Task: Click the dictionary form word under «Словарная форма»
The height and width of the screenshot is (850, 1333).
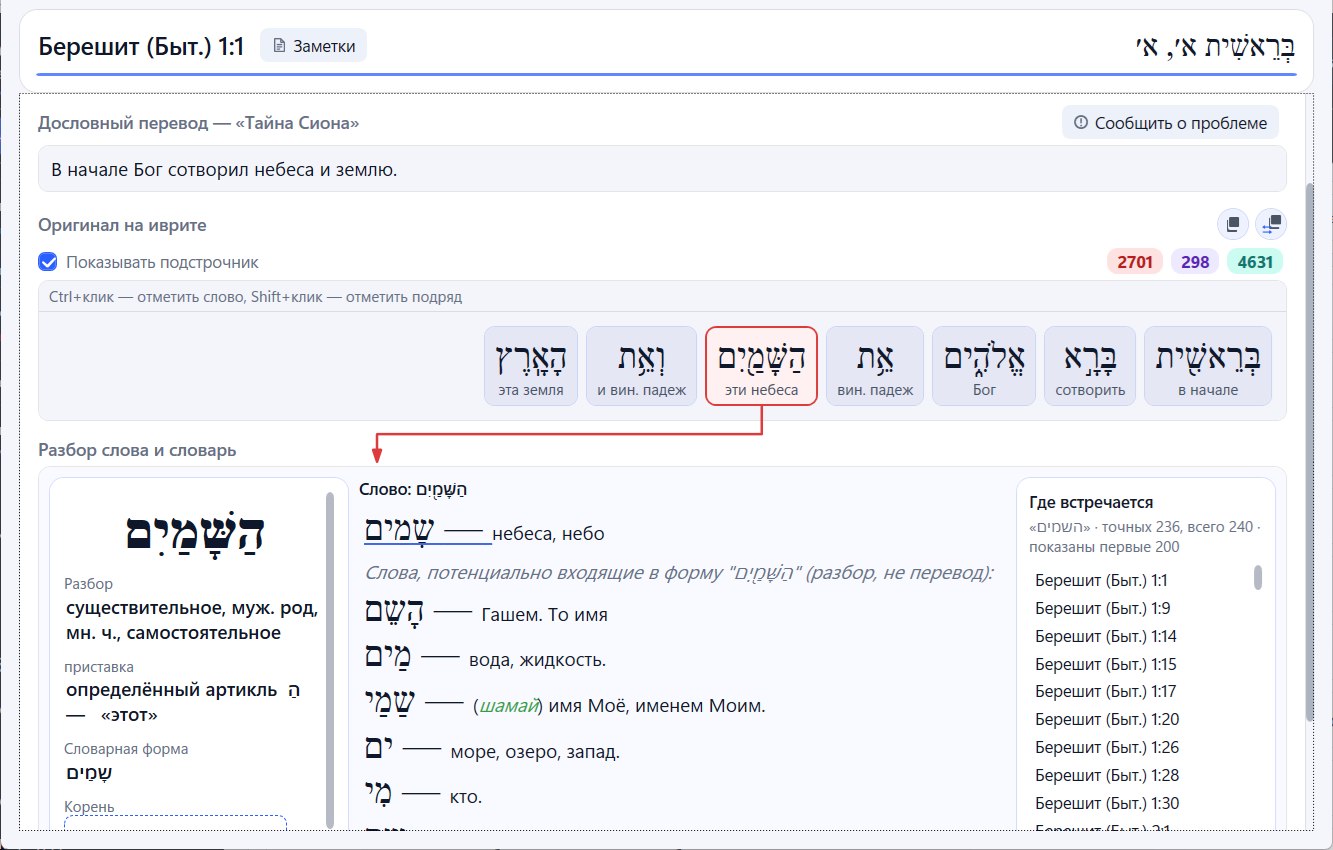Action: click(89, 773)
